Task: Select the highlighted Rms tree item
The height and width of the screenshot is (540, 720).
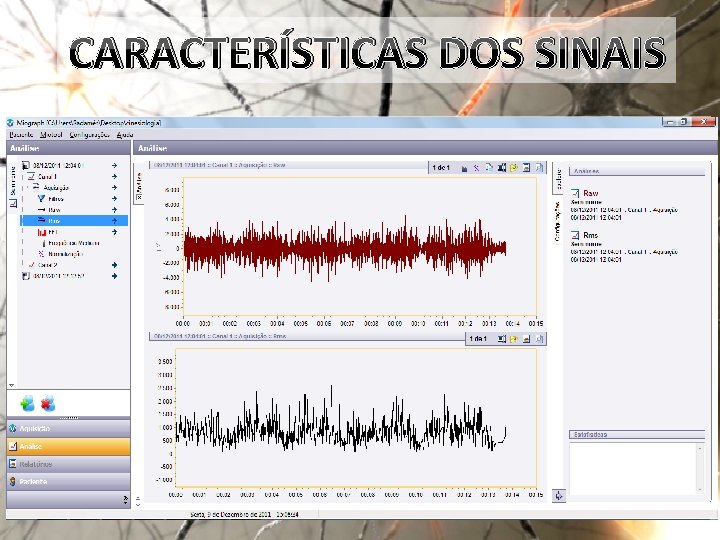Action: click(x=73, y=221)
